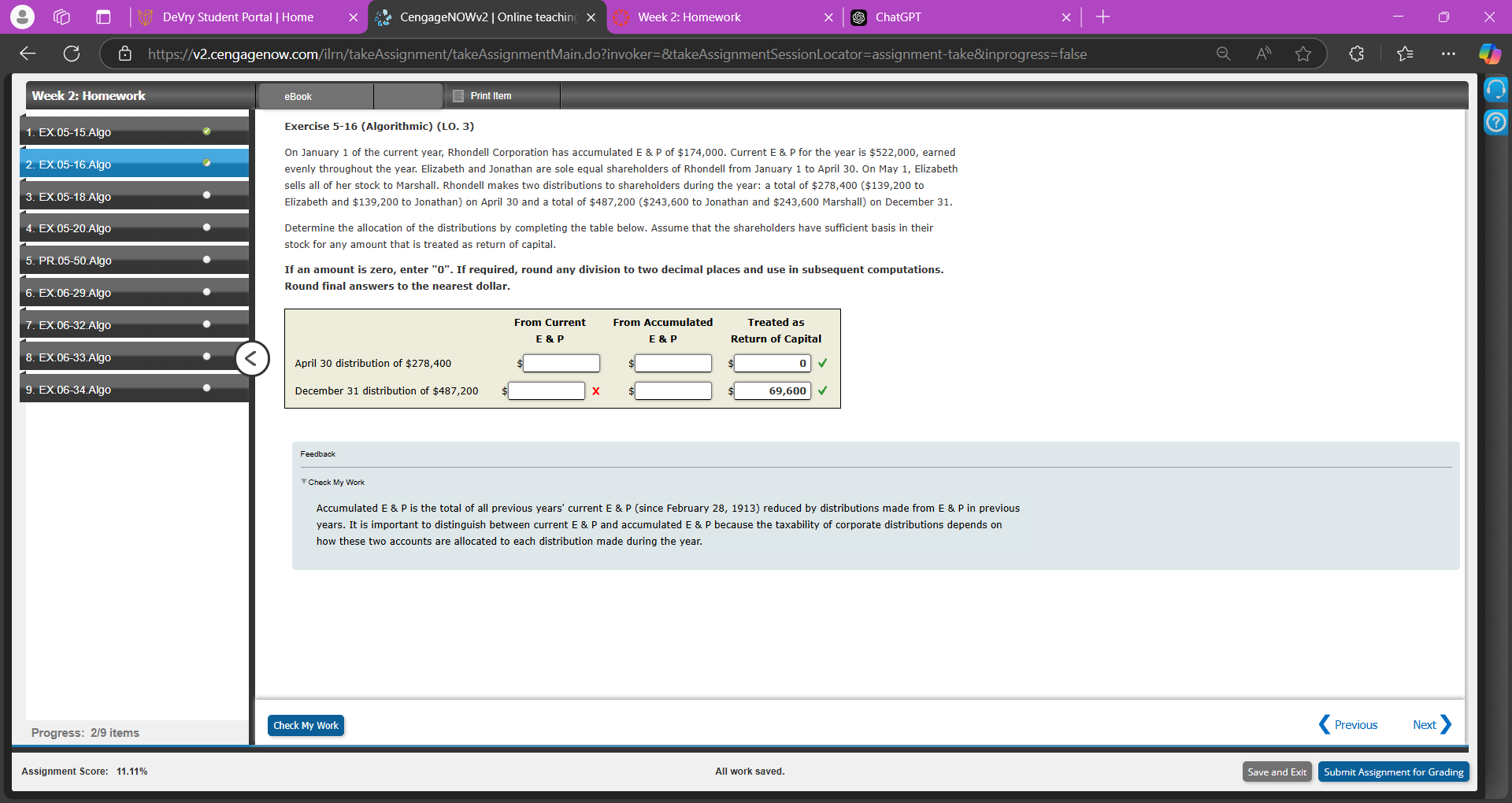
Task: Add page to favorites star
Action: tap(1303, 54)
